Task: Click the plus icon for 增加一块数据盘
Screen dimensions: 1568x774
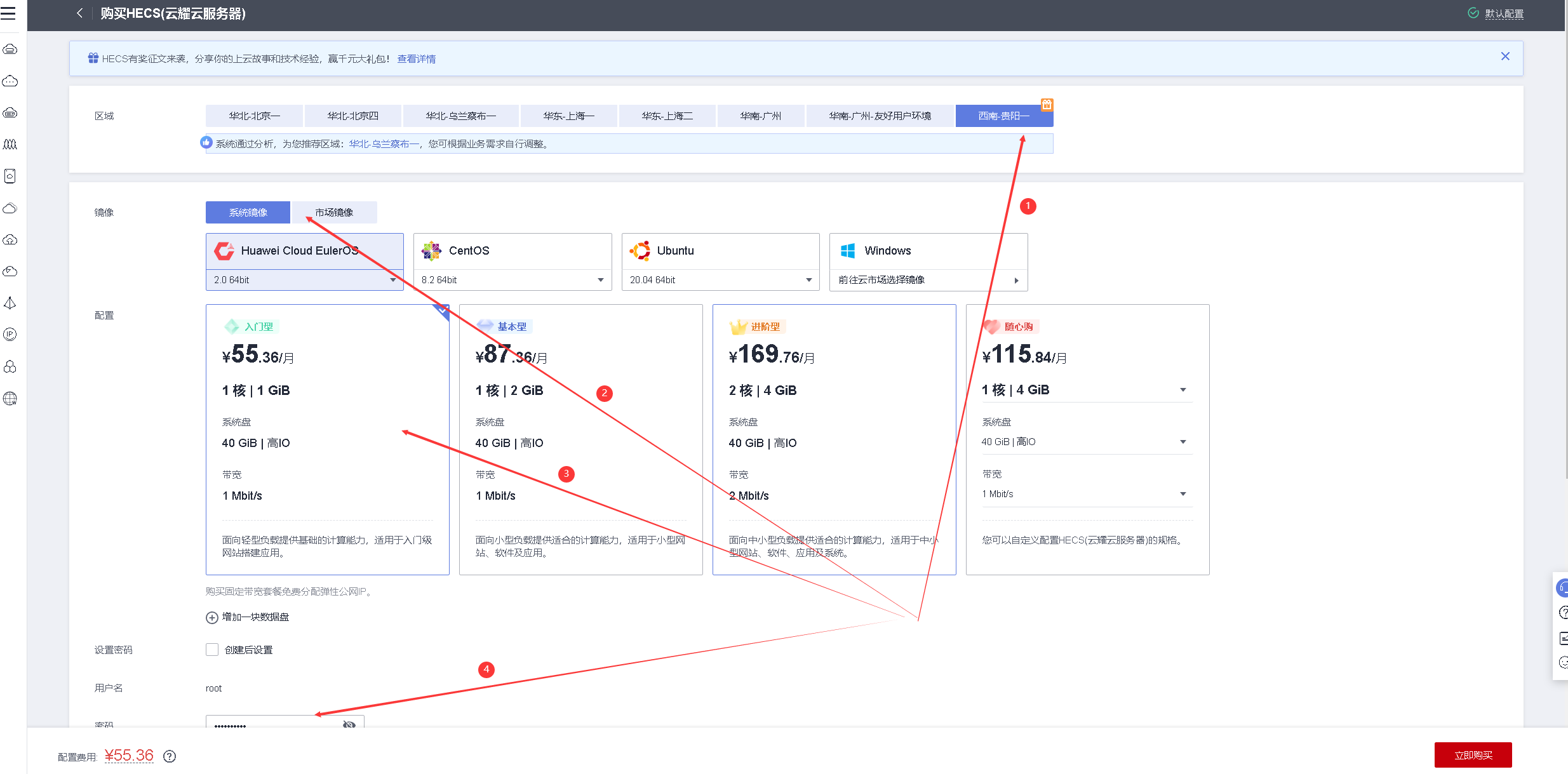Action: tap(212, 617)
